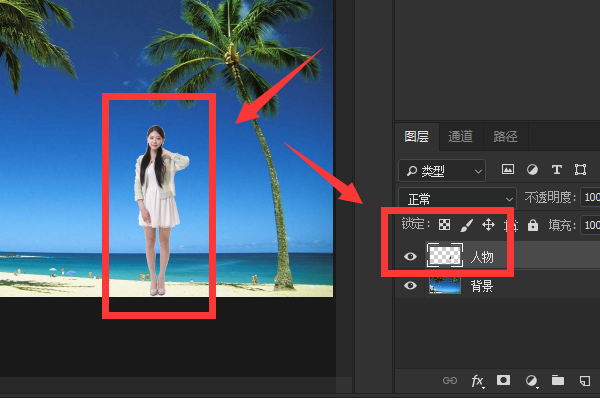Open the 正常 blend mode dropdown
600x400 pixels.
coord(457,198)
